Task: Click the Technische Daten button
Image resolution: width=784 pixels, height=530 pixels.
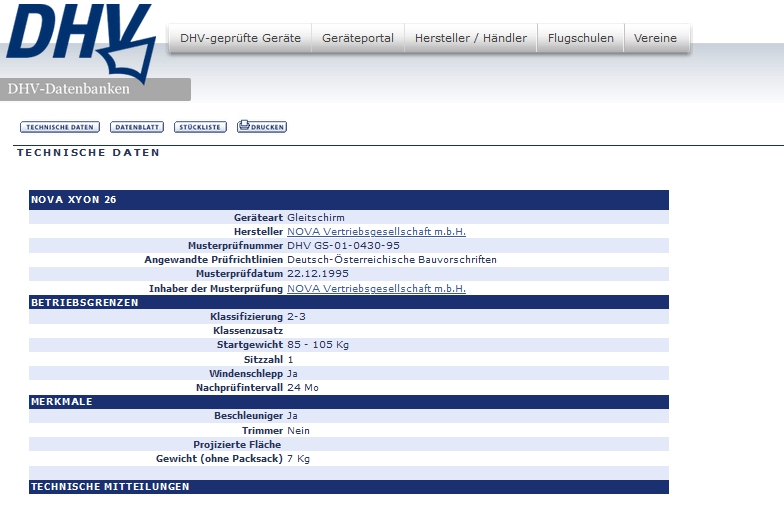Action: pyautogui.click(x=60, y=127)
